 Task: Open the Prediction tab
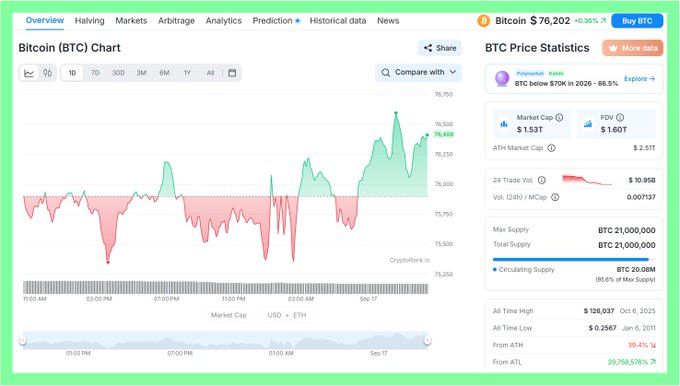coord(272,20)
